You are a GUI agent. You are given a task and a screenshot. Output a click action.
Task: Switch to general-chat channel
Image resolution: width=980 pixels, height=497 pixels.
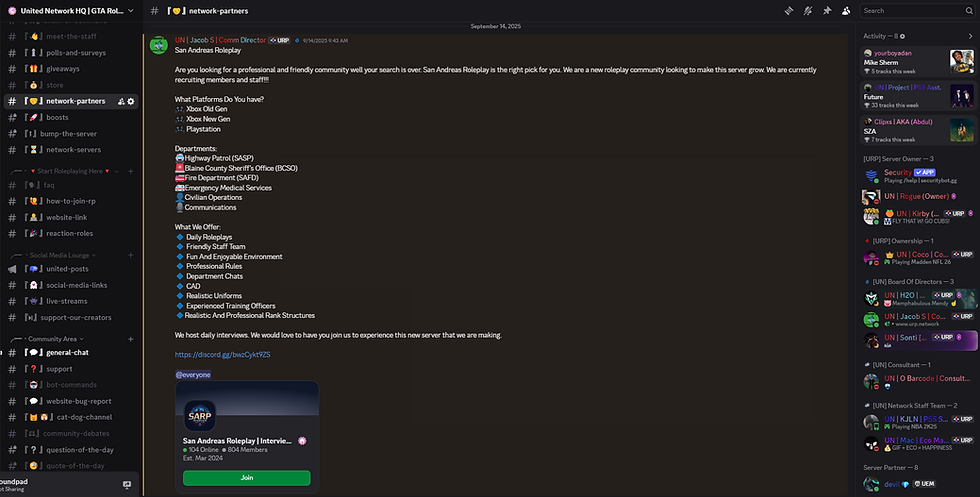(67, 352)
